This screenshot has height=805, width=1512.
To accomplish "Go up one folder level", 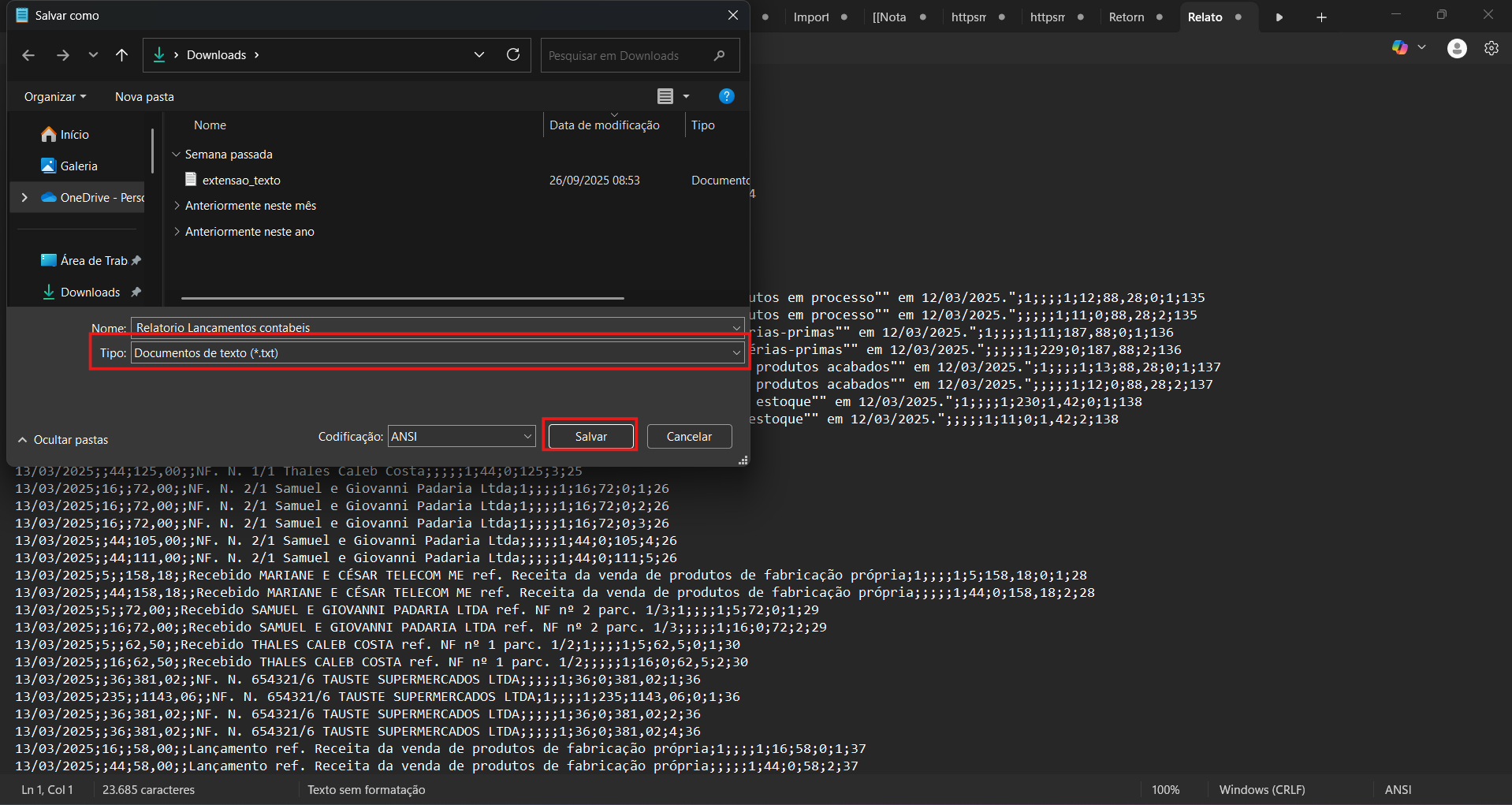I will (121, 55).
